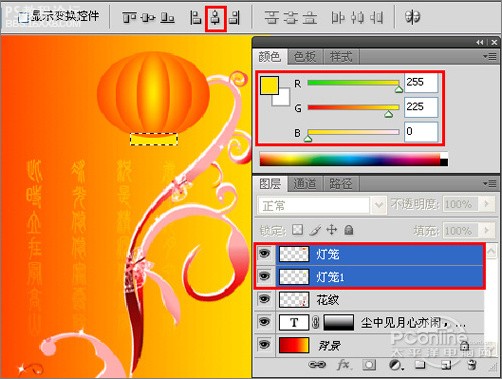Align horizontal centers of layers
This screenshot has height=379, width=502.
point(215,18)
